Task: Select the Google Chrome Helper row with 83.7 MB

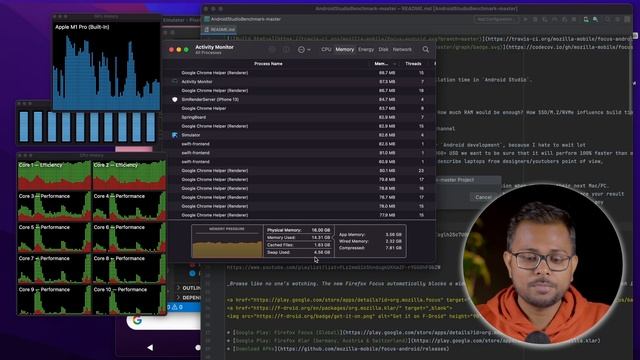Action: 299,109
